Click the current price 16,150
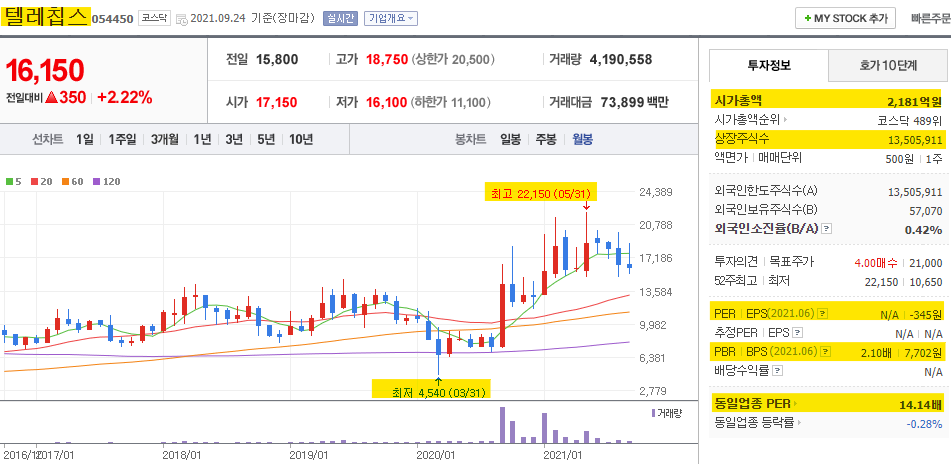The height and width of the screenshot is (464, 951). click(45, 70)
